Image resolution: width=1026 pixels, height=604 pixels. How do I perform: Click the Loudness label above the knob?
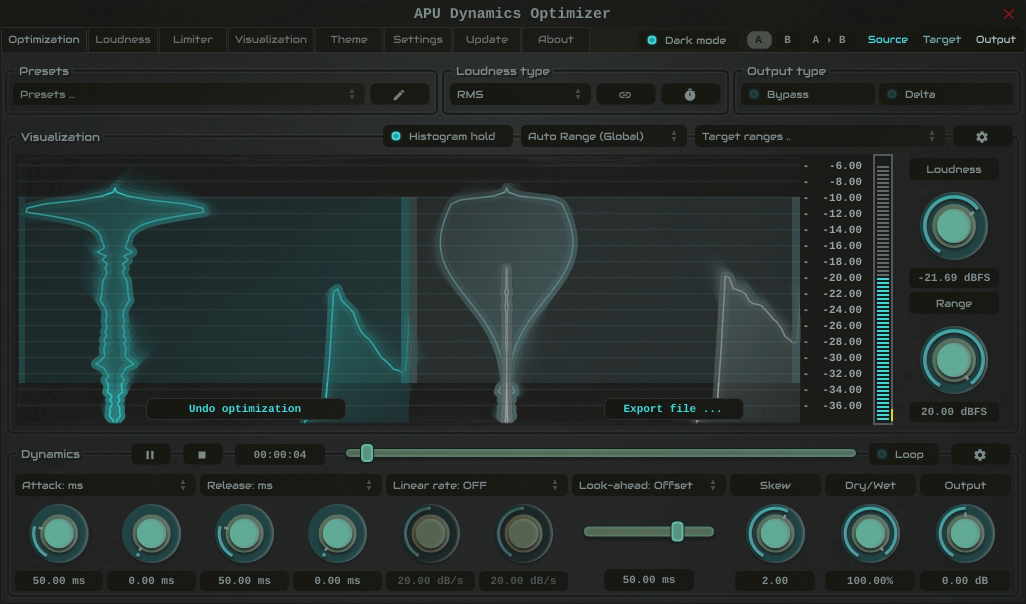click(x=953, y=169)
